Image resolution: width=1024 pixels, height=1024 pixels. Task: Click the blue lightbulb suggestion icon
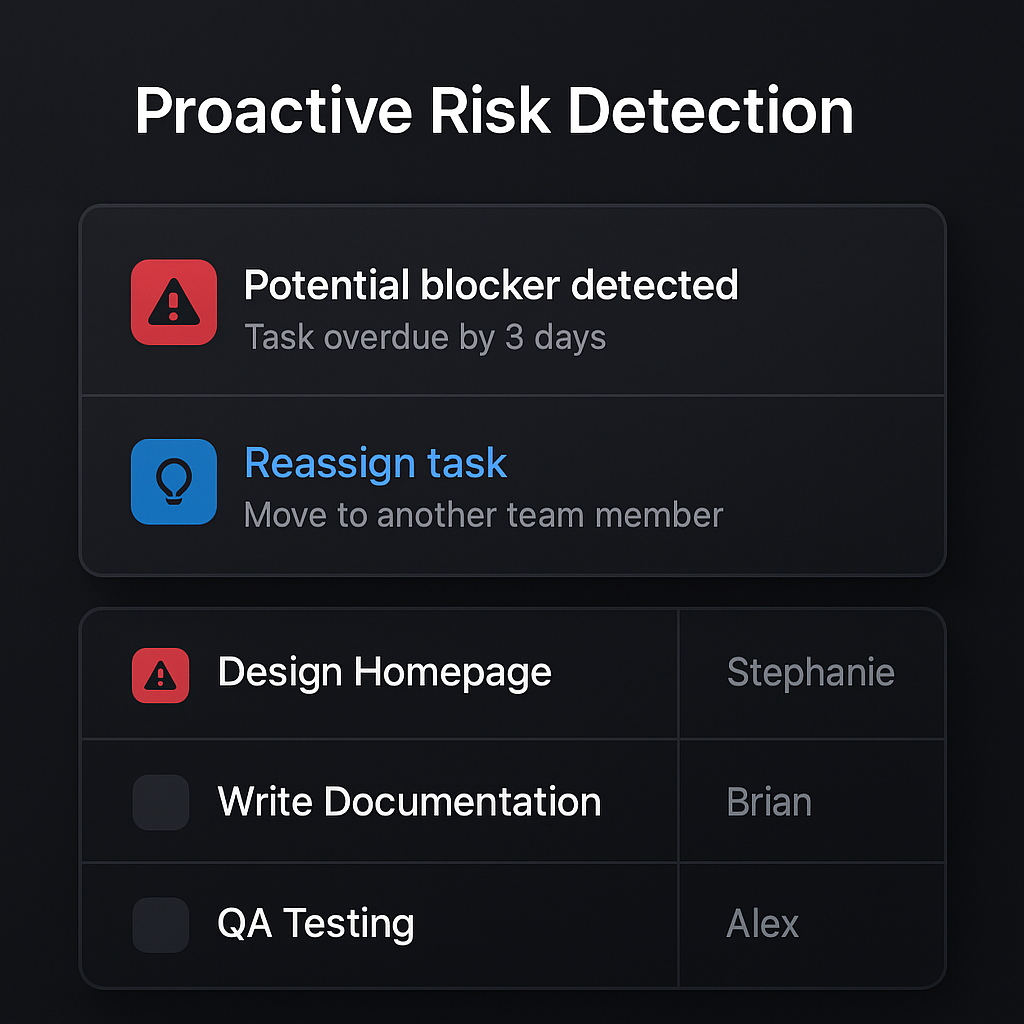[174, 481]
